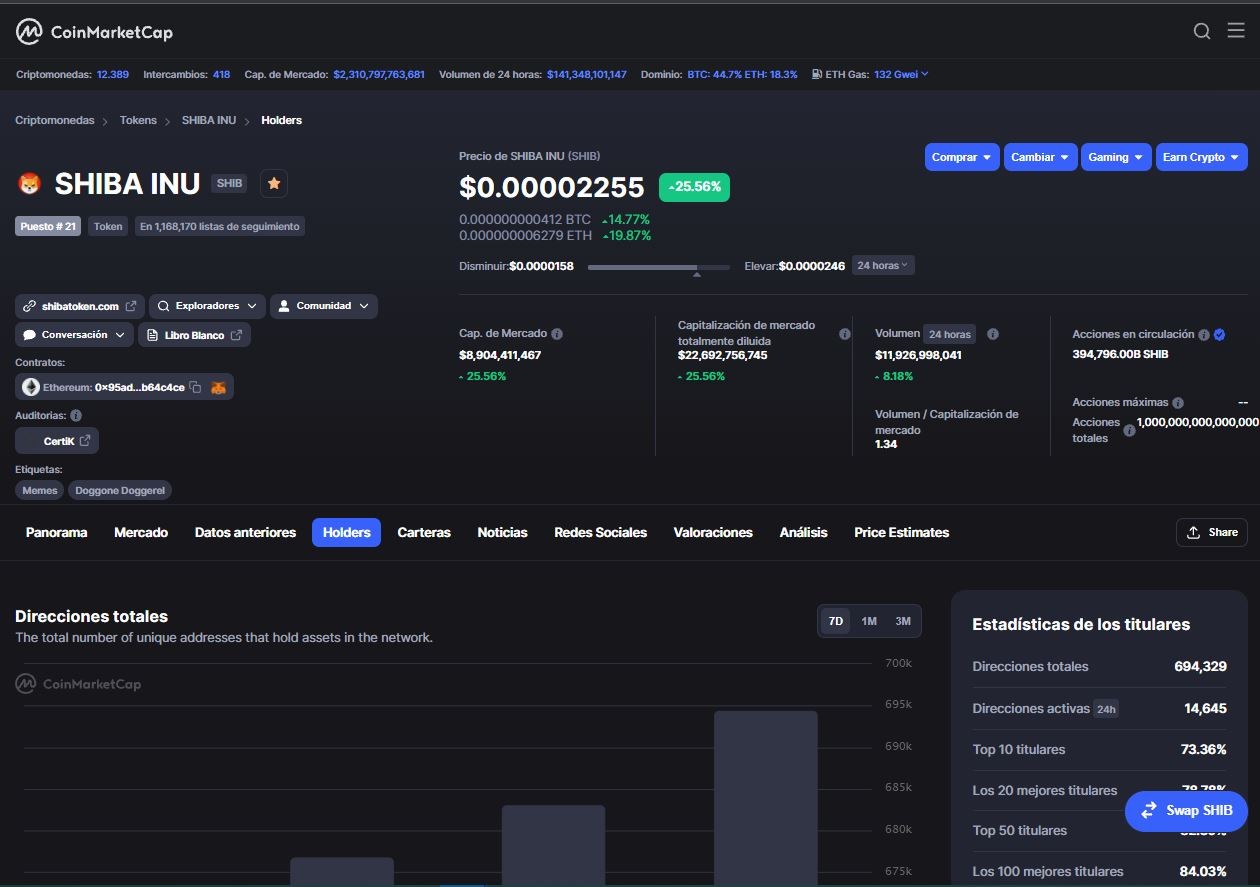
Task: Open the shibatoken.com website link
Action: point(80,306)
